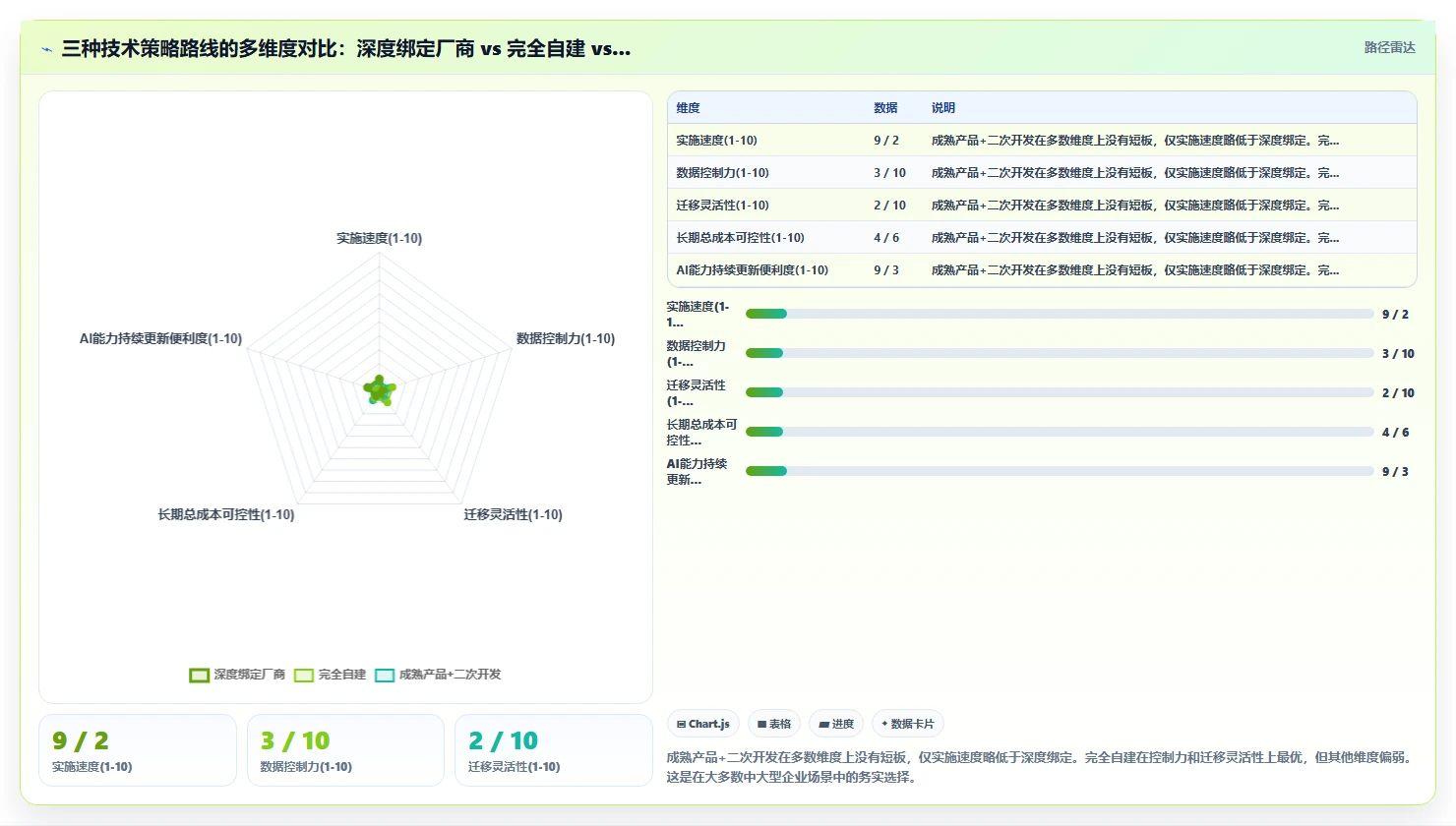Click the summary paragraph below tag buttons
1456x826 pixels.
(1041, 767)
